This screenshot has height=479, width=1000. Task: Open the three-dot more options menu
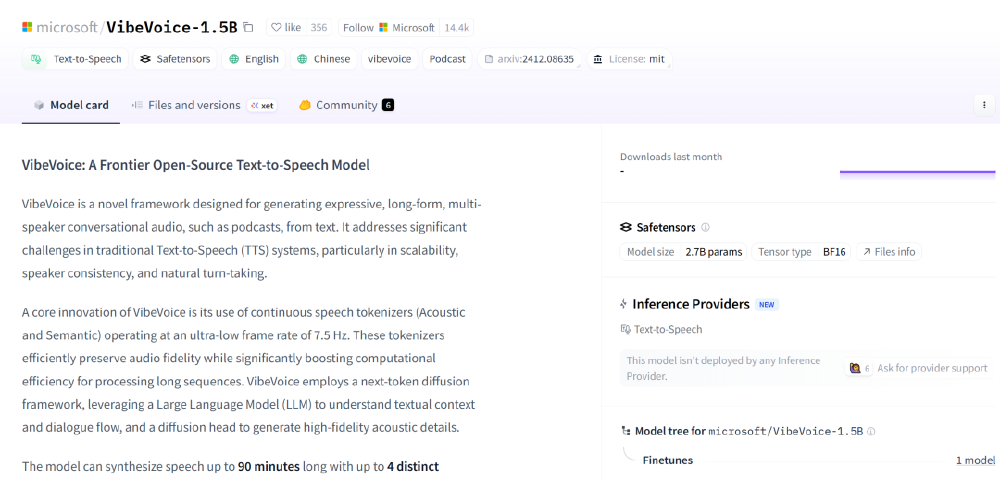(984, 105)
